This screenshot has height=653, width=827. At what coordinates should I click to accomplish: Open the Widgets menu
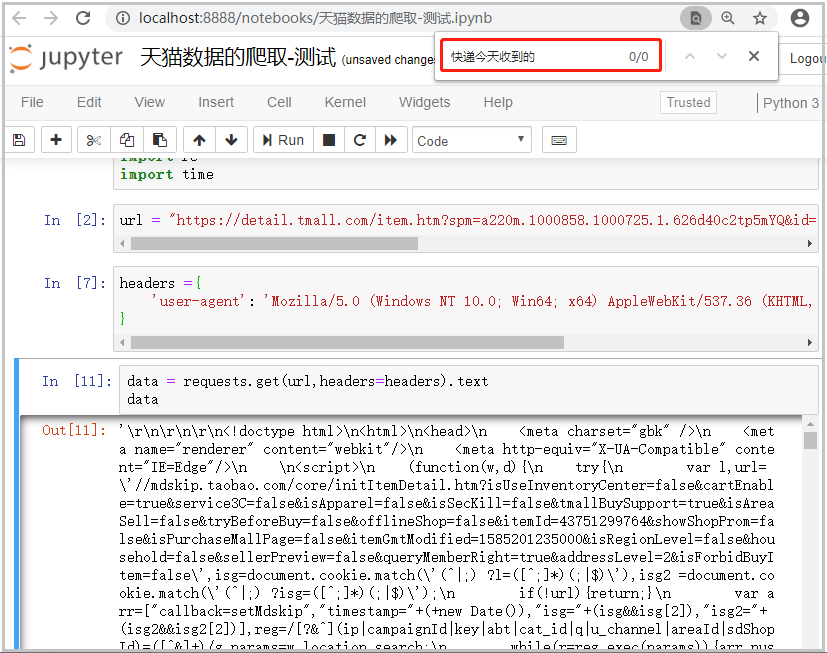click(425, 102)
